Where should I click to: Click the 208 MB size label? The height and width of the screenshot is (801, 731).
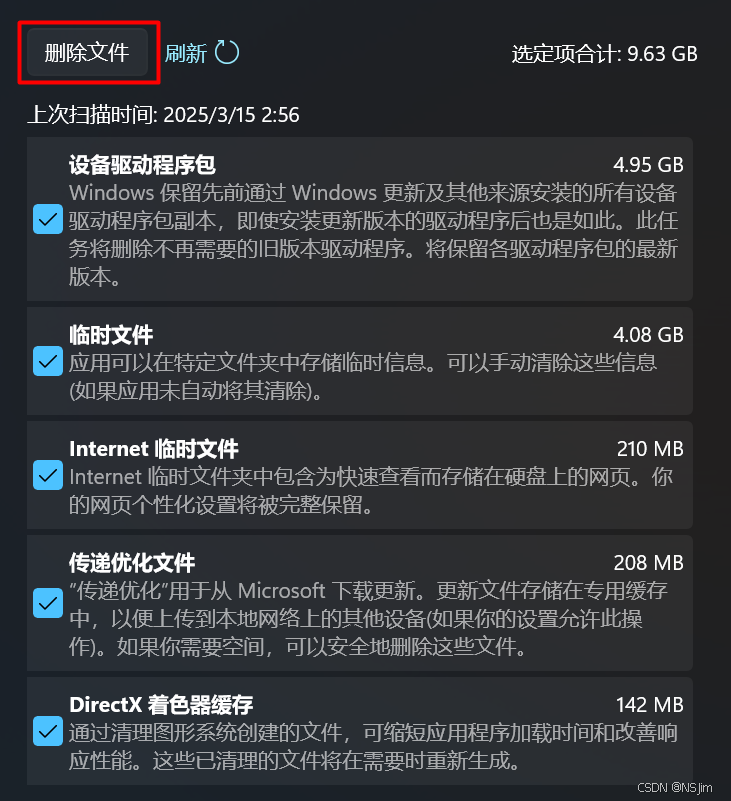pos(649,563)
